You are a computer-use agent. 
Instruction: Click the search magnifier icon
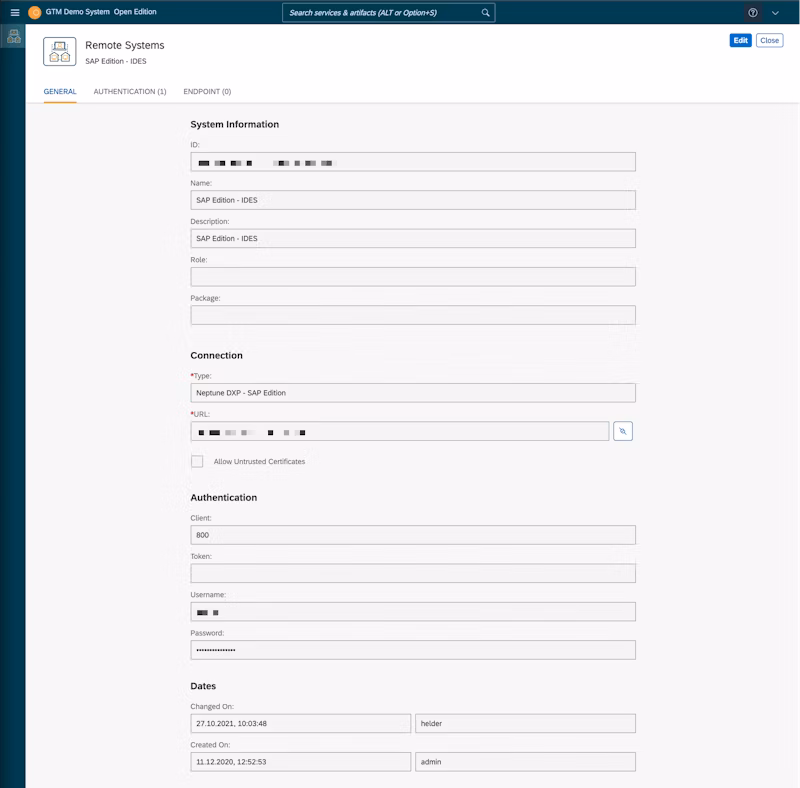click(485, 13)
